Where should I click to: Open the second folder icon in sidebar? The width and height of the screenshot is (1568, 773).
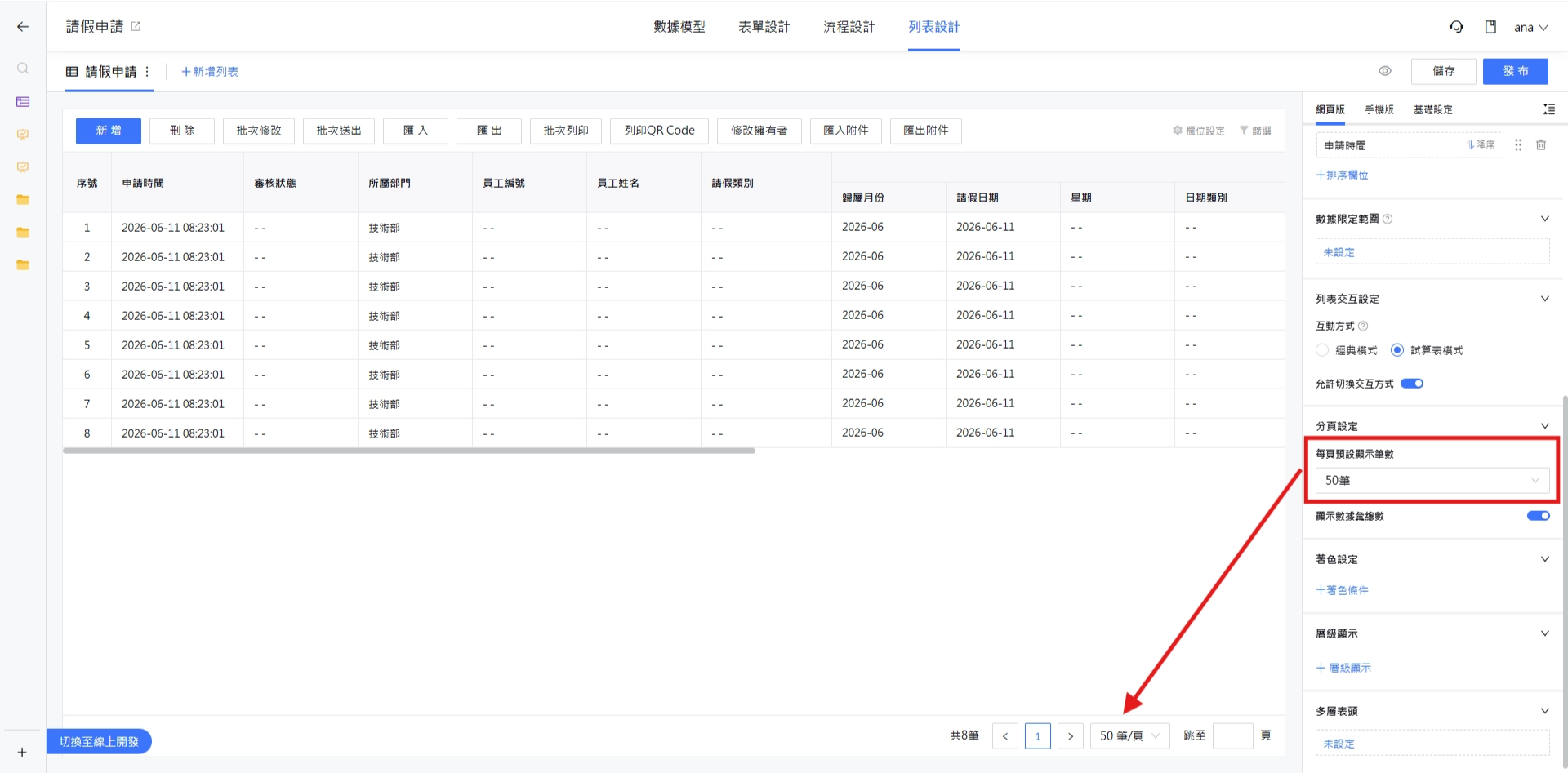(23, 233)
